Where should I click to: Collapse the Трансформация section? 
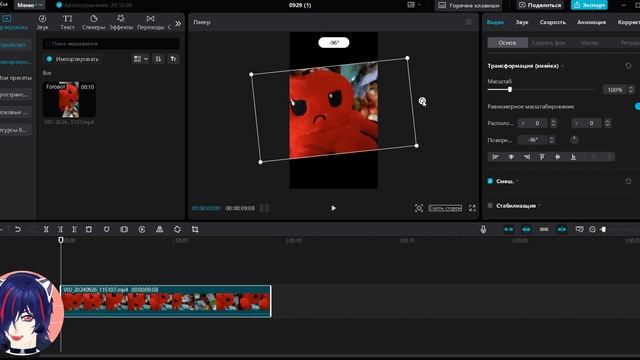click(x=562, y=66)
